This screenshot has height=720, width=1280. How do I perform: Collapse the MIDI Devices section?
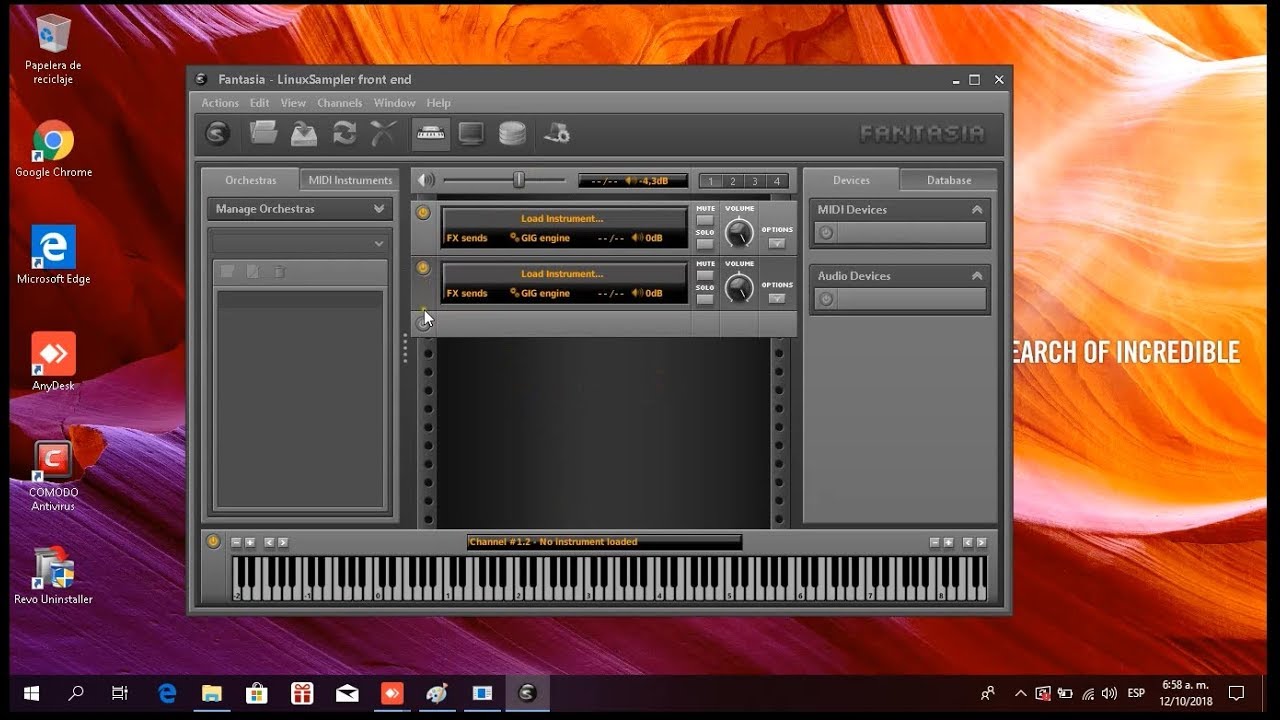click(977, 210)
